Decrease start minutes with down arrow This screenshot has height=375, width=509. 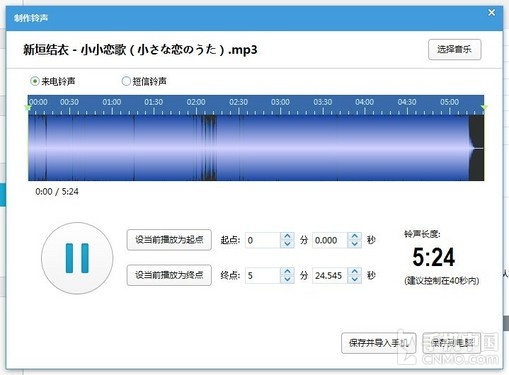tap(287, 244)
